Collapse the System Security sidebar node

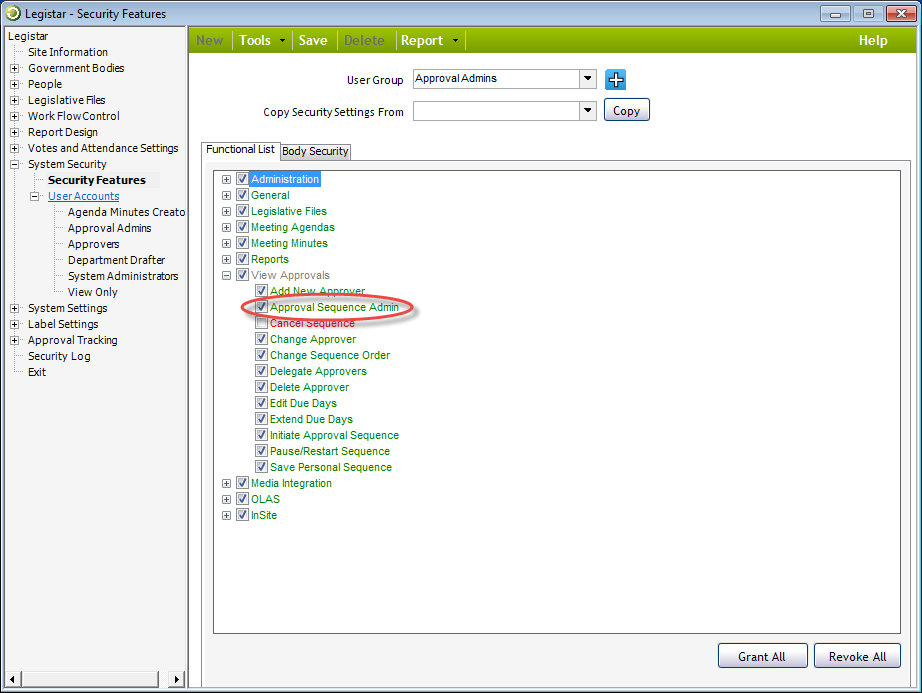pos(15,165)
